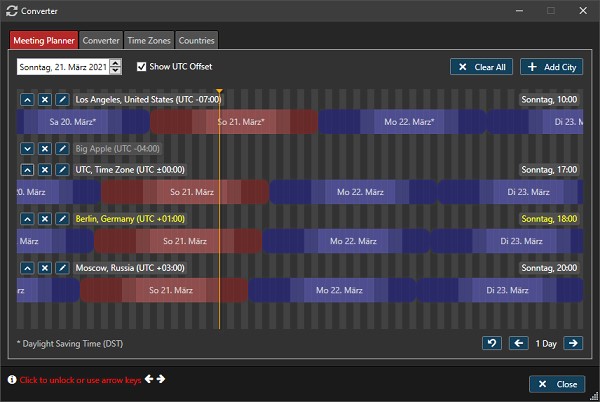Screen dimensions: 600x402
Task: Collapse the Moscow, Russia timeline row
Action: [27, 268]
